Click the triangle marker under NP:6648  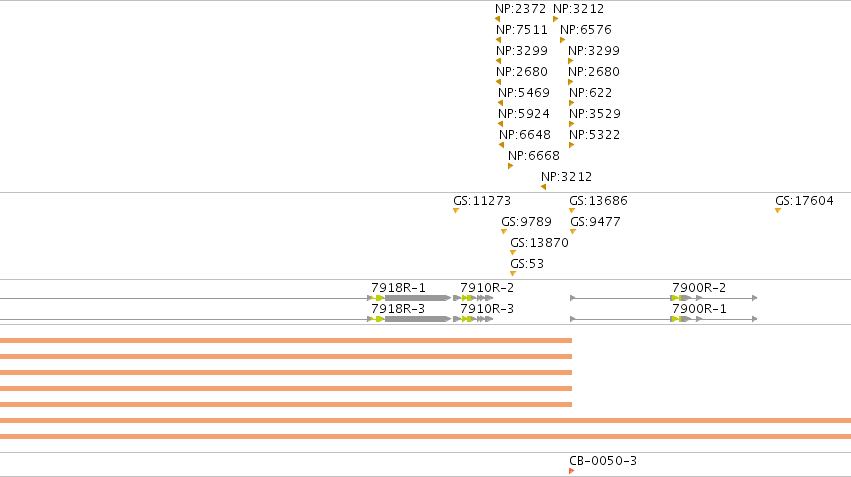[x=502, y=145]
